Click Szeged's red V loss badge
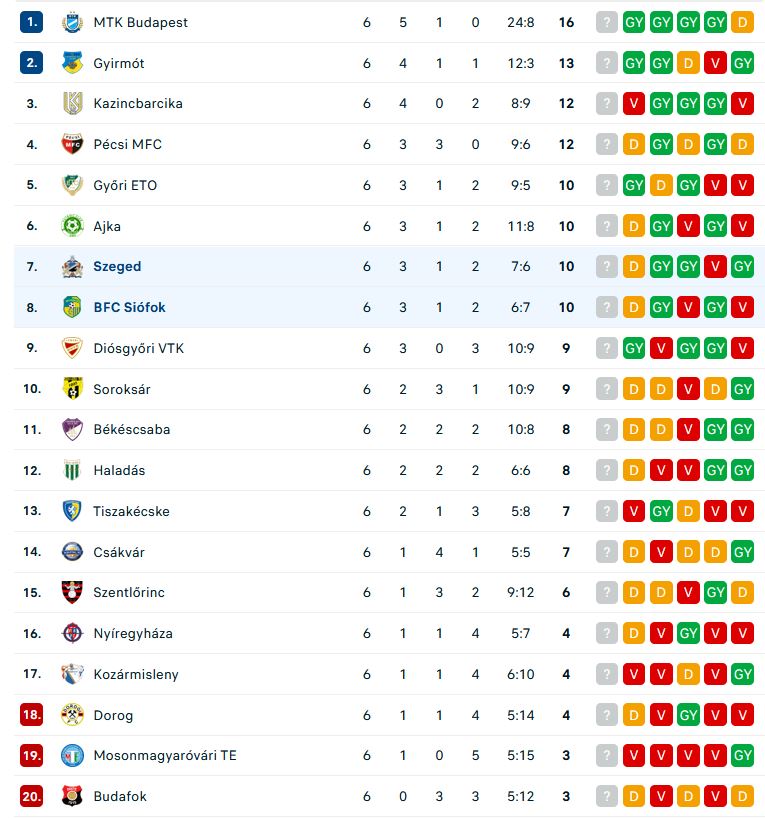765x819 pixels. pos(715,266)
